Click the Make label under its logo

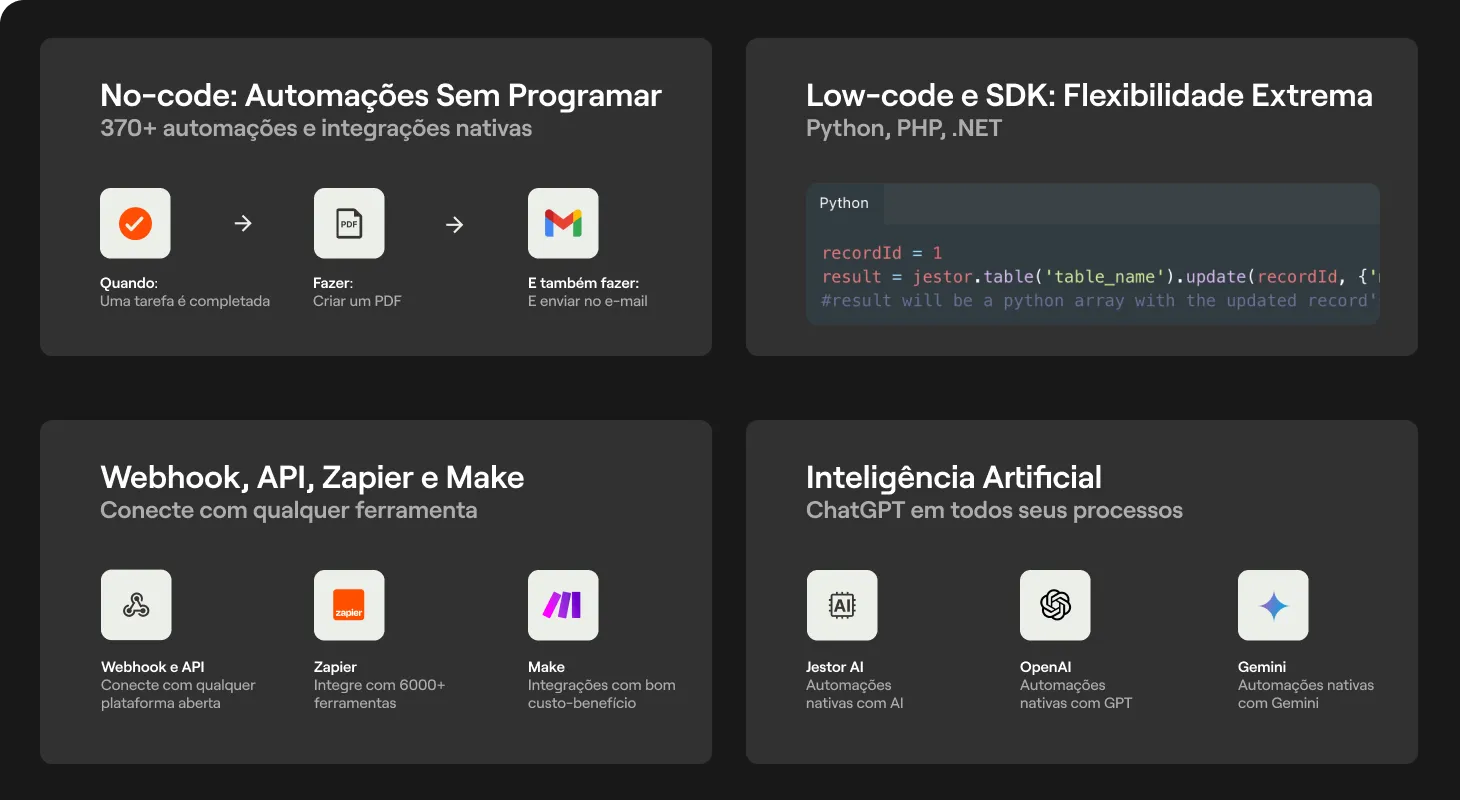pos(546,667)
